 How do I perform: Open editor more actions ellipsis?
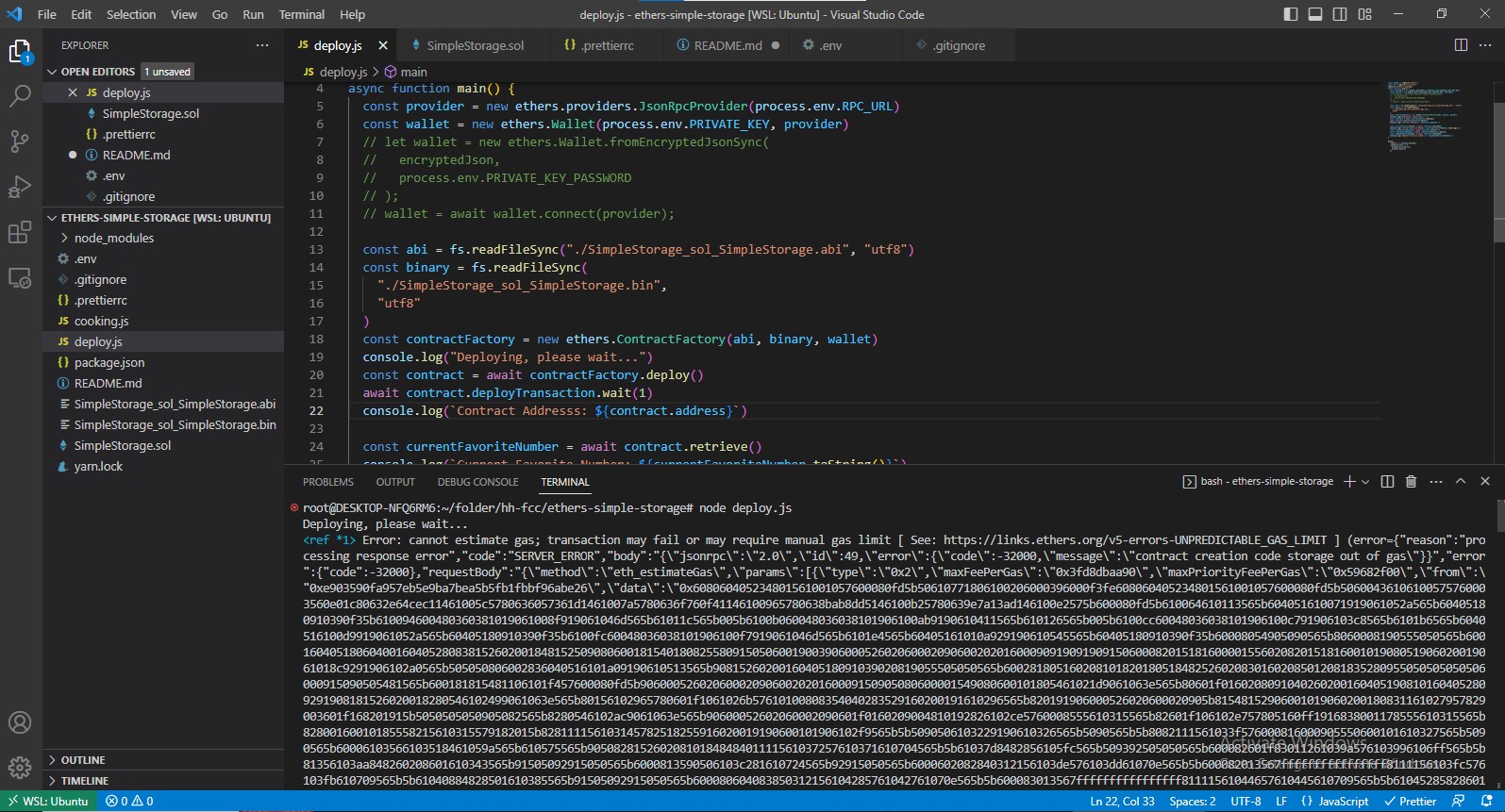pos(1485,45)
